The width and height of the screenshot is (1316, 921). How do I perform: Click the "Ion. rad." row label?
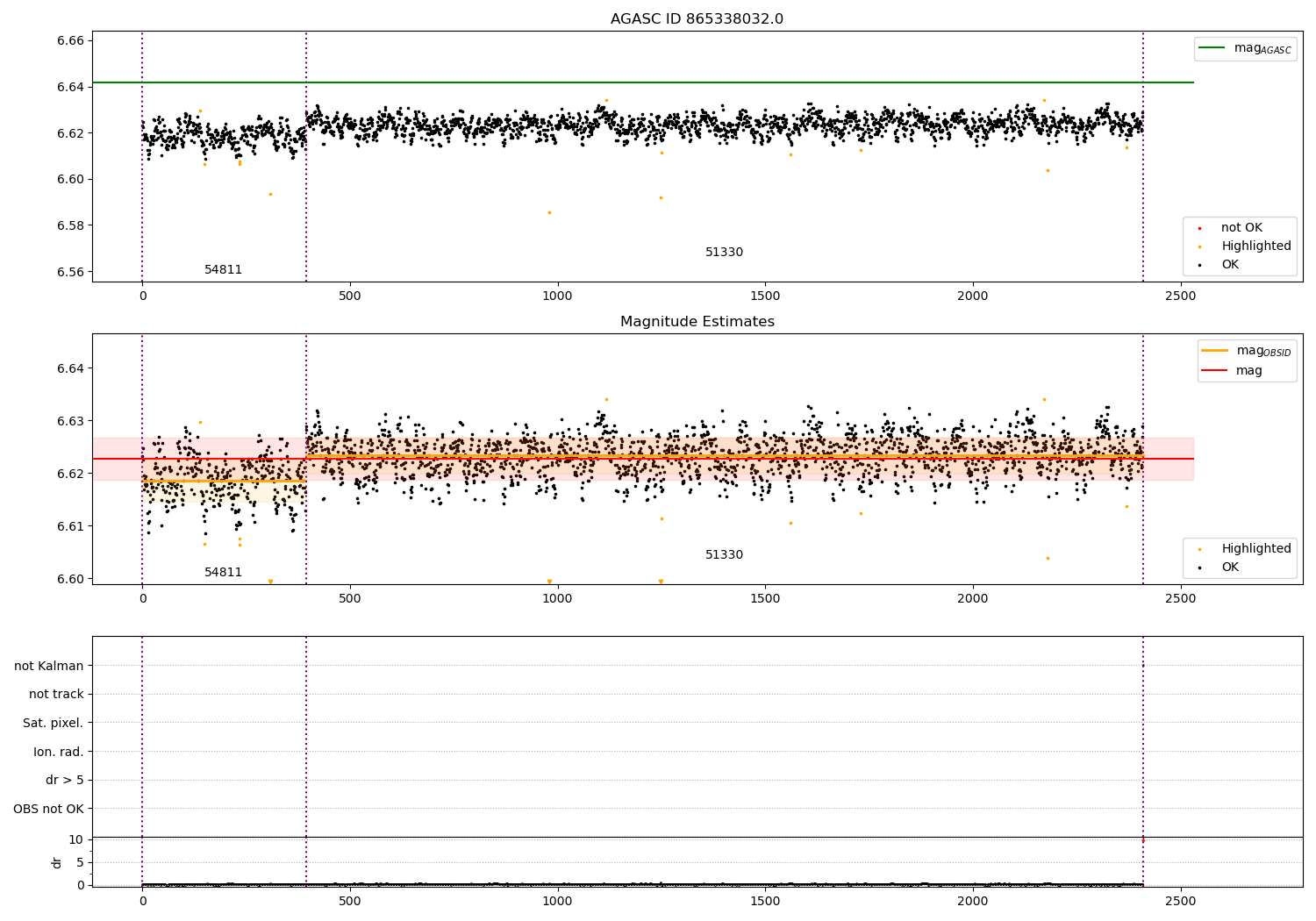point(59,753)
